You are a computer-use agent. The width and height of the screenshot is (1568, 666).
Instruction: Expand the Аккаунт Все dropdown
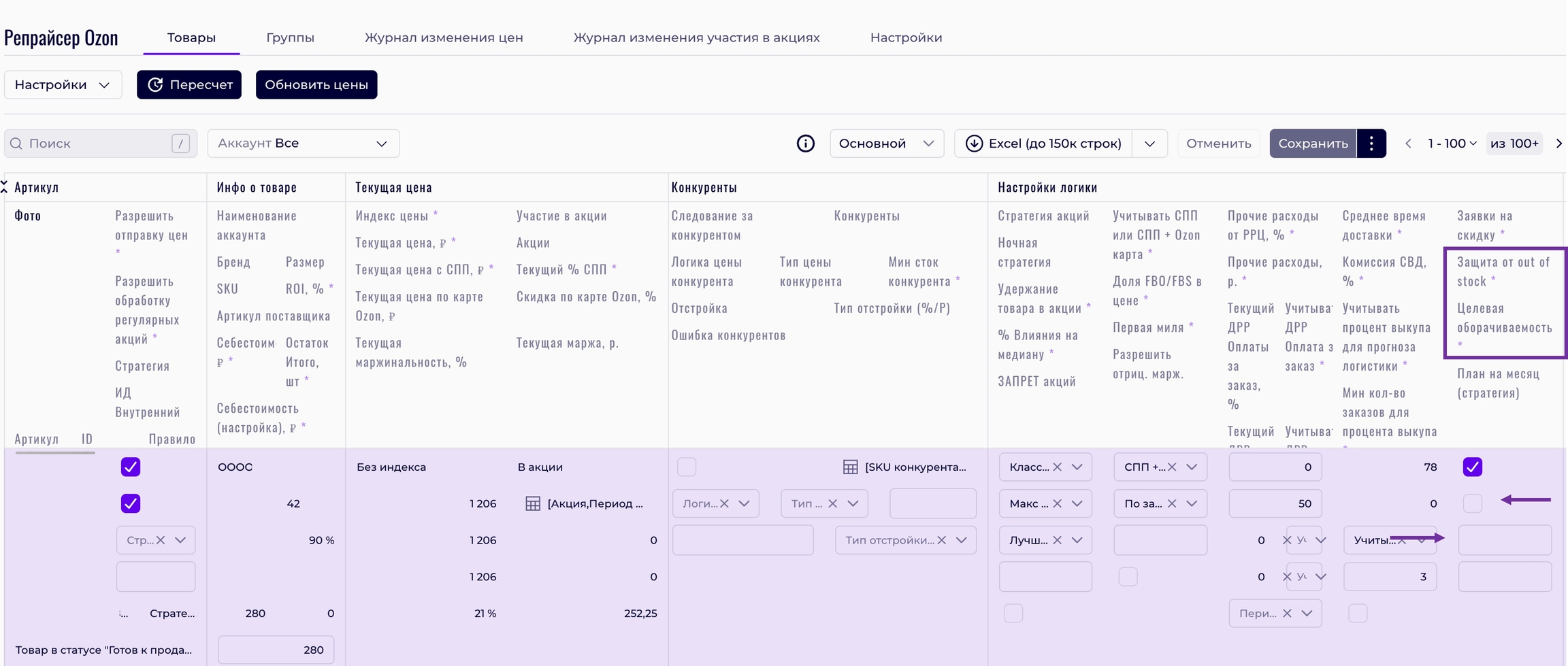coord(304,144)
